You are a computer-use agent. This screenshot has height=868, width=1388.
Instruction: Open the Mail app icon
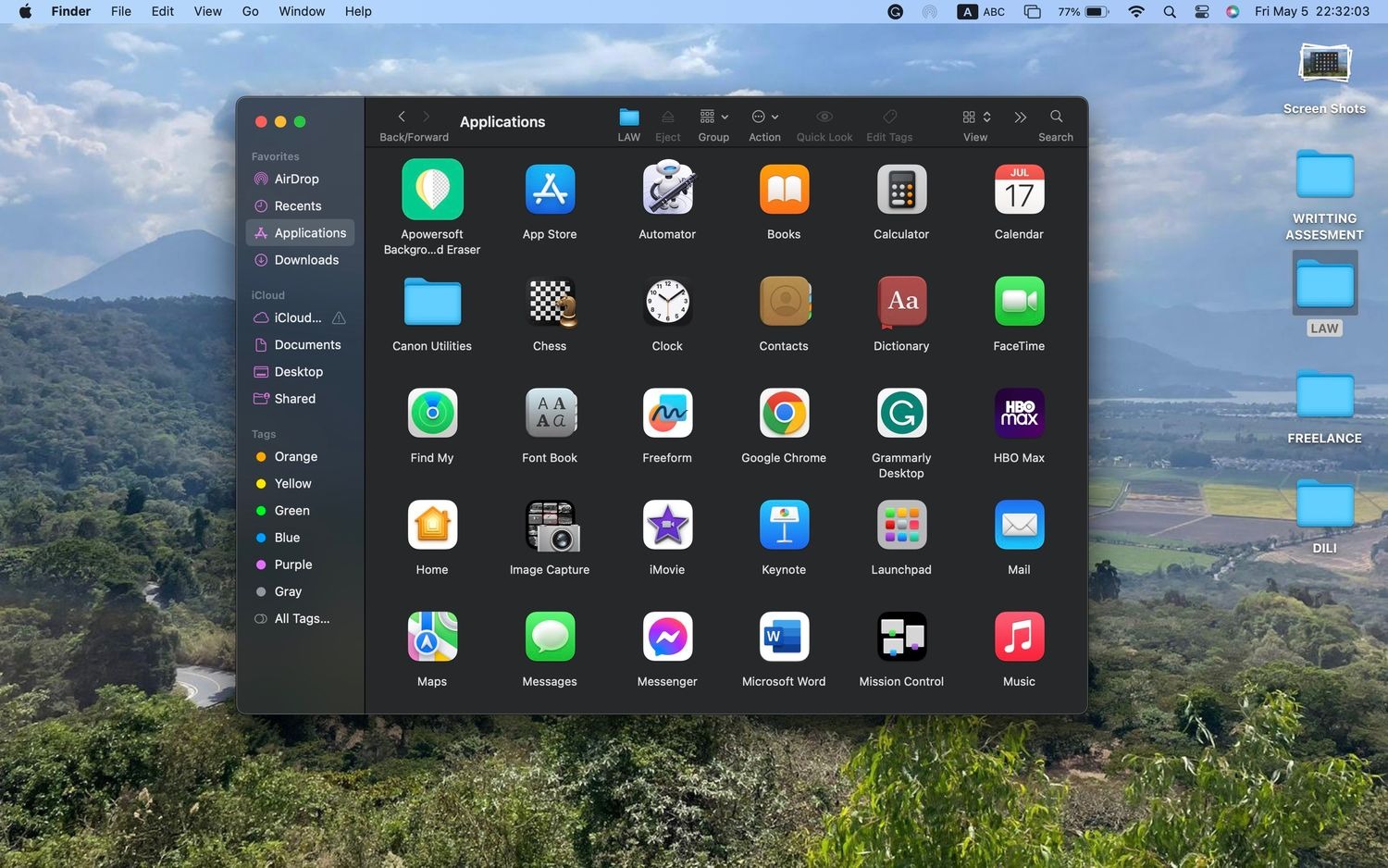(x=1019, y=525)
